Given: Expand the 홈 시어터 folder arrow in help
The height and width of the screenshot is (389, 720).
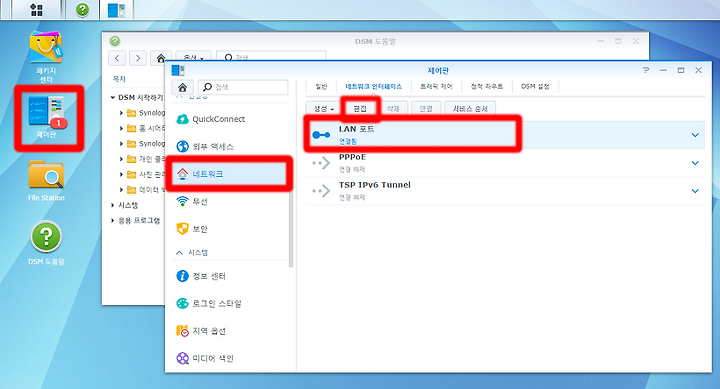Looking at the screenshot, I should tap(121, 128).
